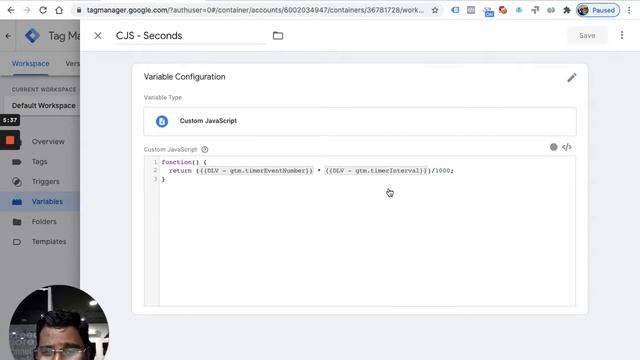Click the Tag Manager back arrow
640x360 pixels.
pos(9,36)
